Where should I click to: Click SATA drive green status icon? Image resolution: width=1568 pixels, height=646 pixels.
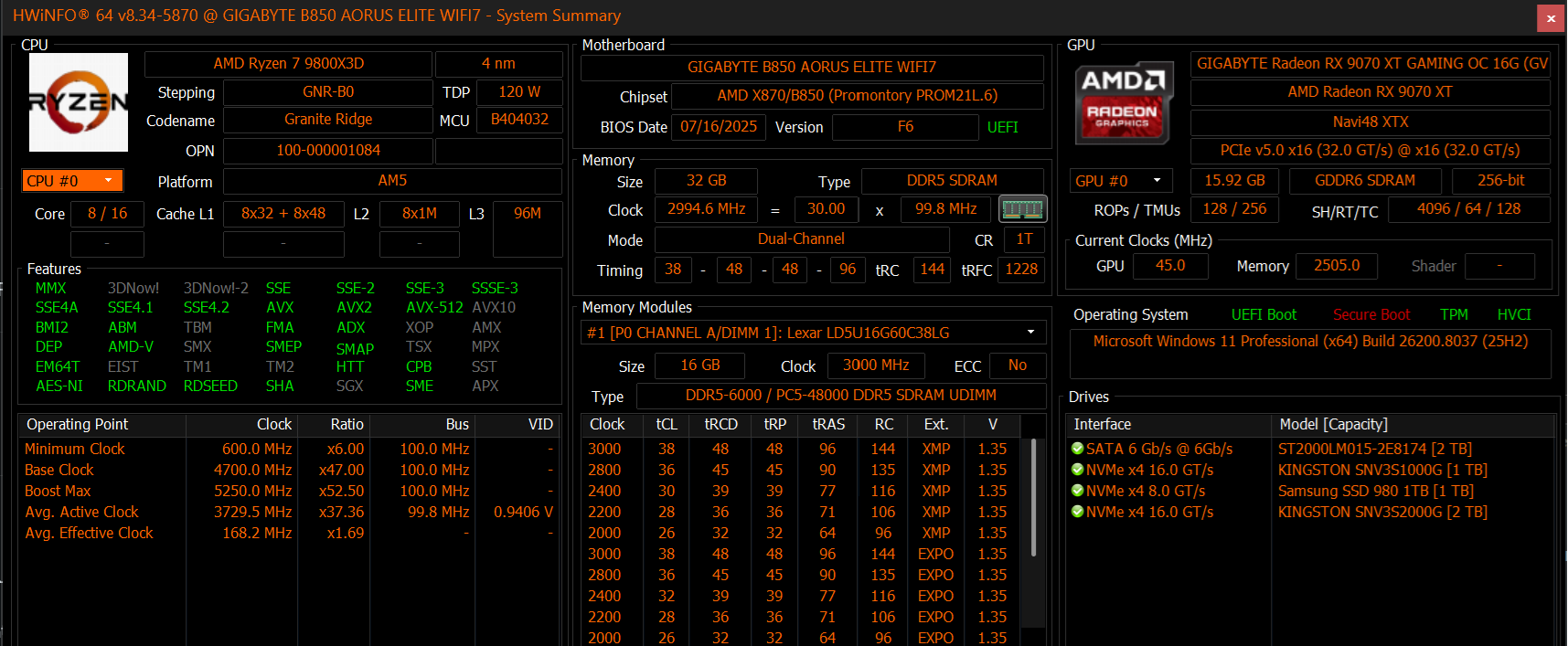coord(1077,449)
